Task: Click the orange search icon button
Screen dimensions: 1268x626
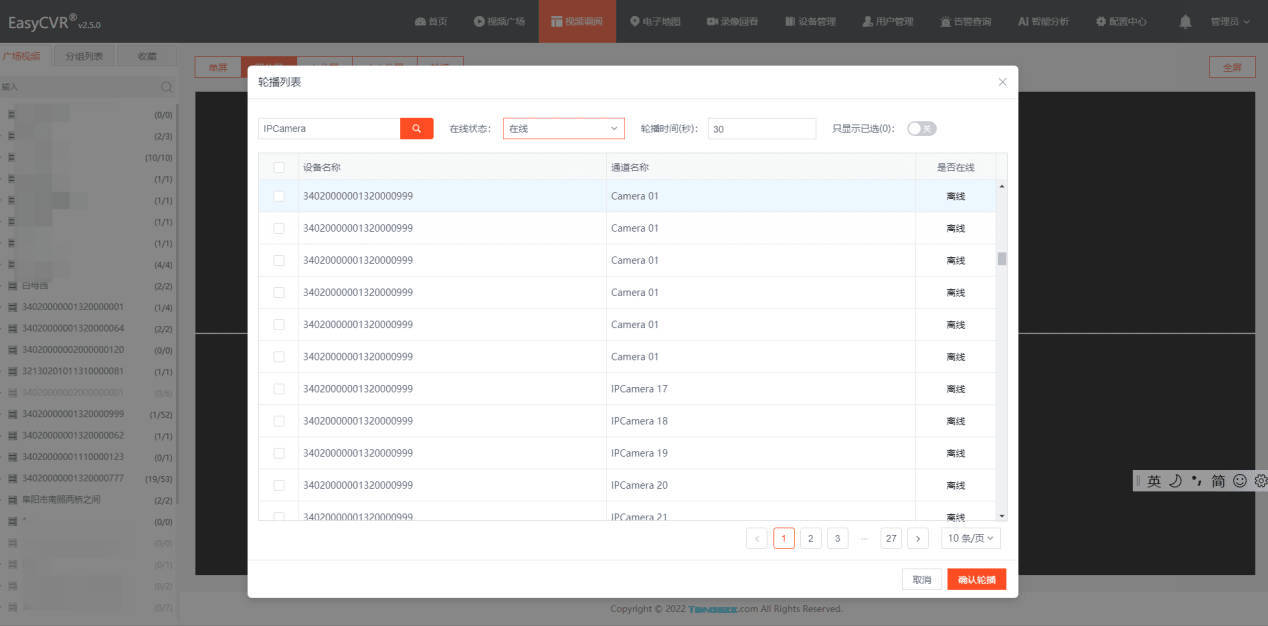Action: 416,128
